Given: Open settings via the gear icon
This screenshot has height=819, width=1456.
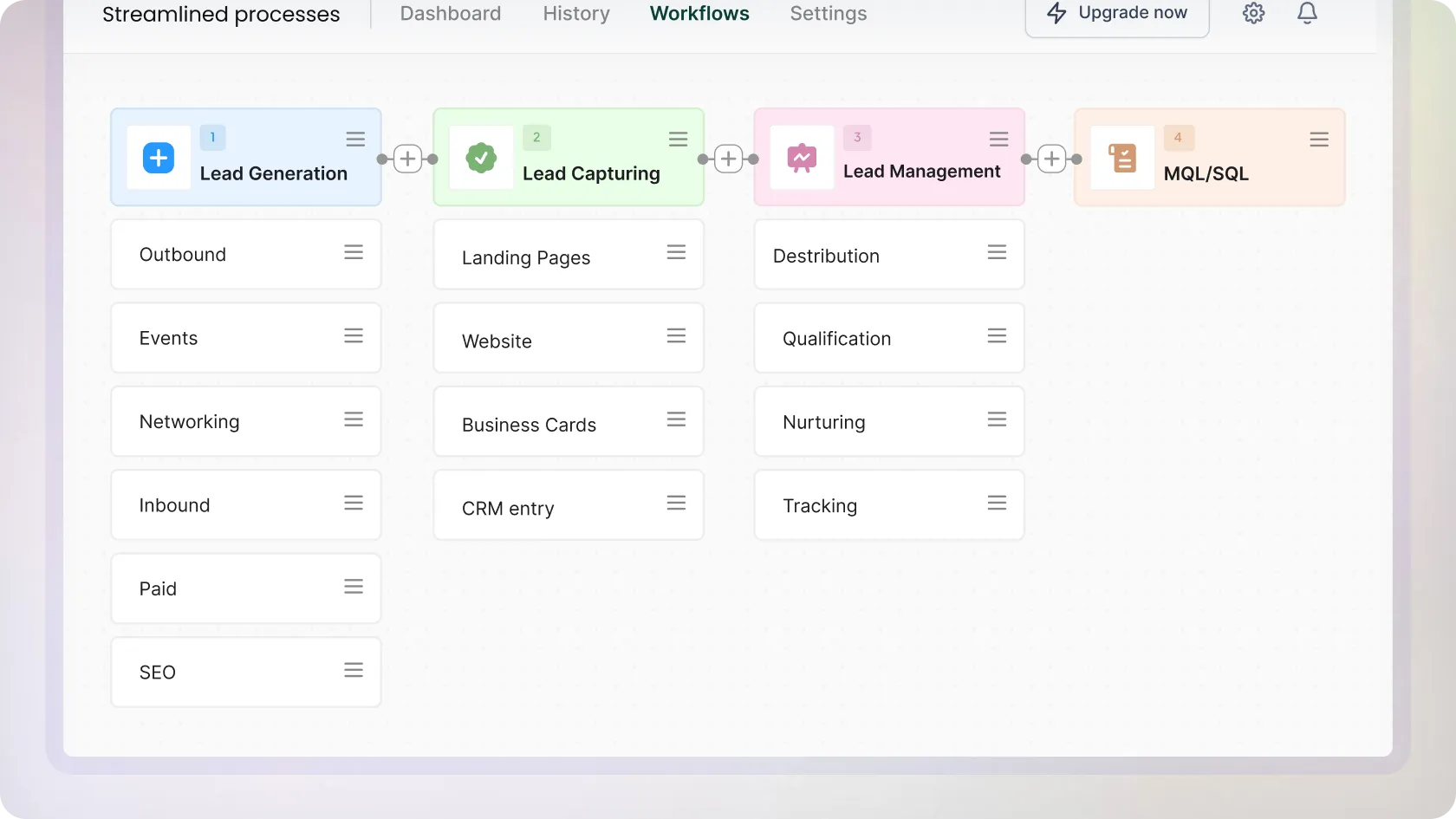Looking at the screenshot, I should point(1253,14).
